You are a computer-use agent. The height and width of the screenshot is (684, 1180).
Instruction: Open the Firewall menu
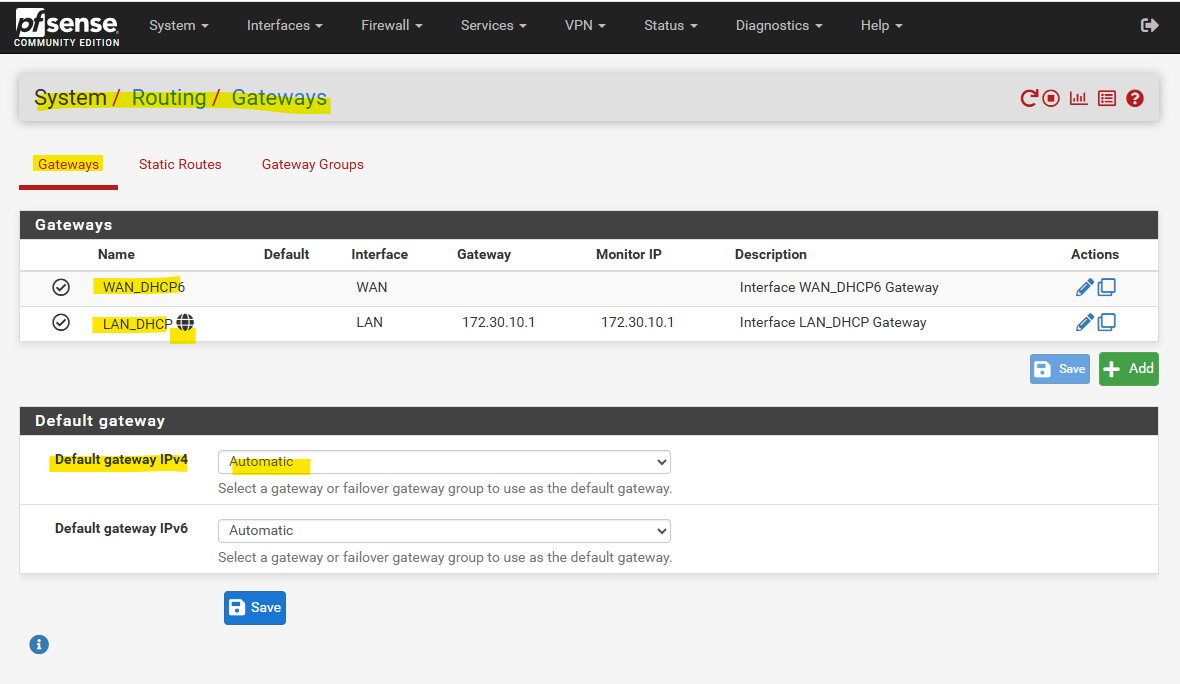[x=391, y=26]
